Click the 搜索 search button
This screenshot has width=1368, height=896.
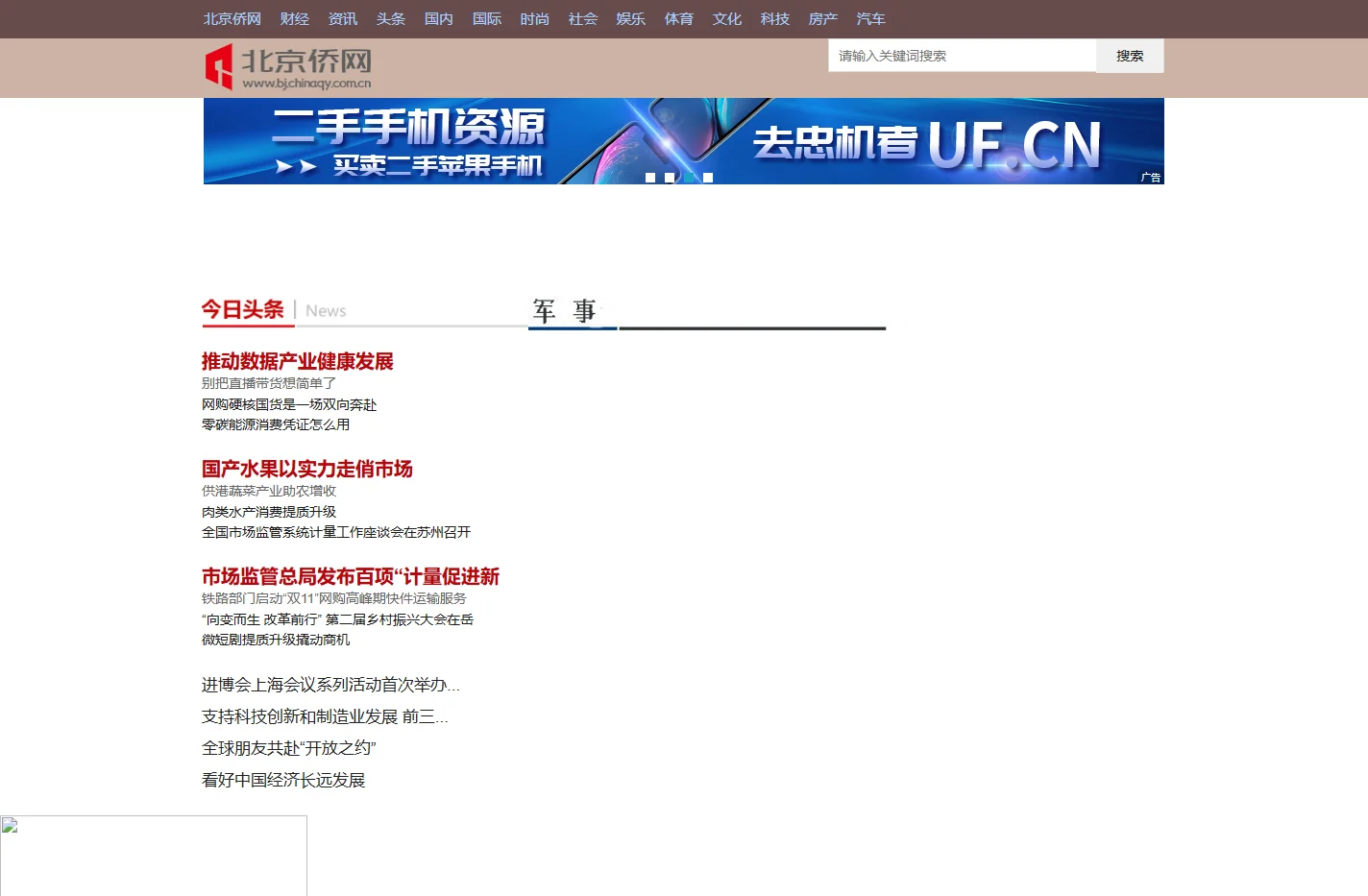click(1130, 56)
